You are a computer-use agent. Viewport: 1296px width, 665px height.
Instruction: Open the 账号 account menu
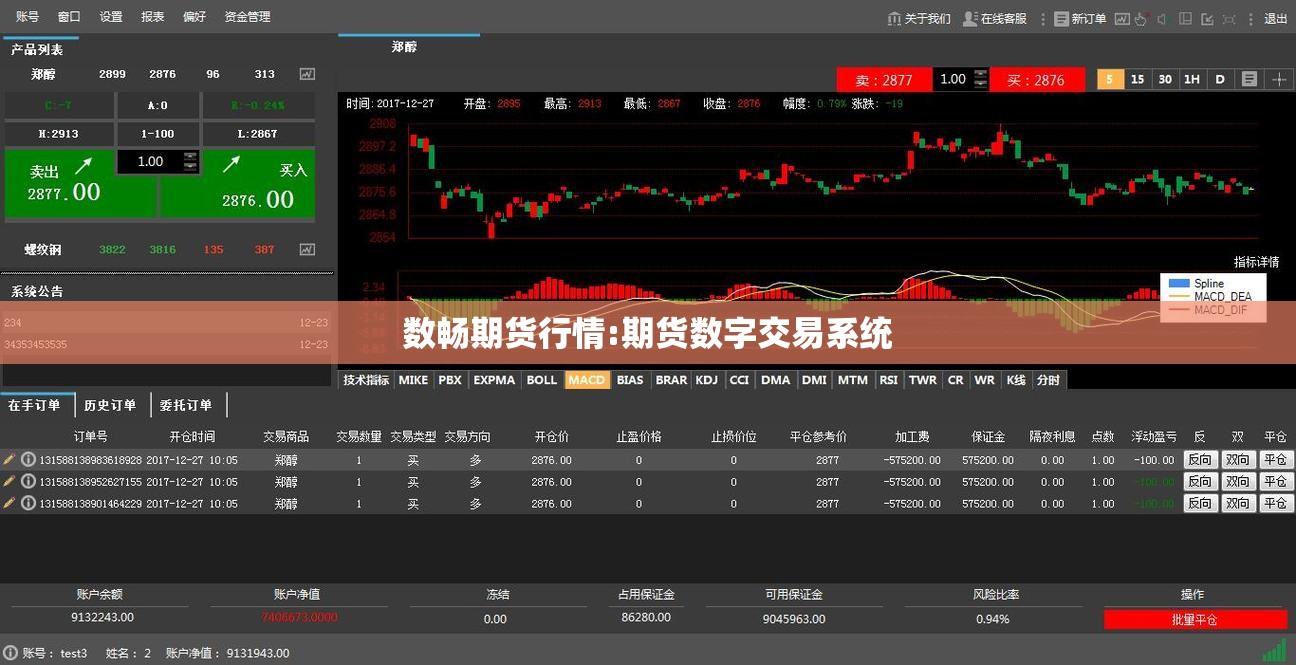(x=27, y=17)
